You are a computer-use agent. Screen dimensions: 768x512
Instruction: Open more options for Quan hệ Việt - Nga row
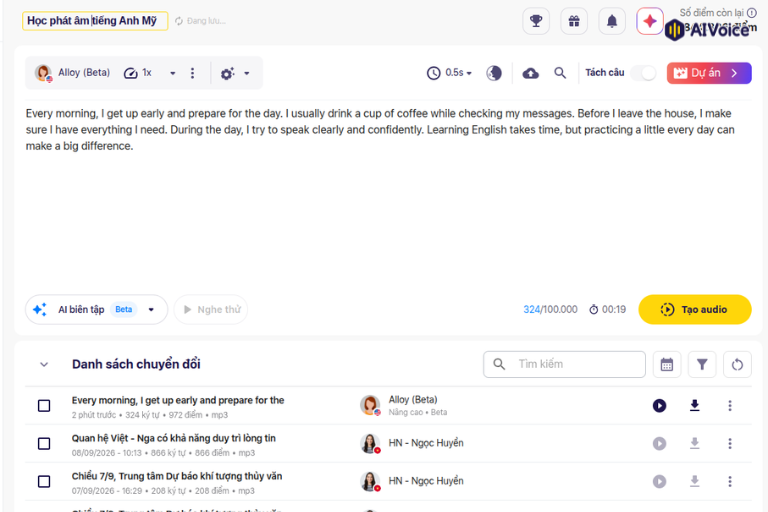[x=730, y=443]
